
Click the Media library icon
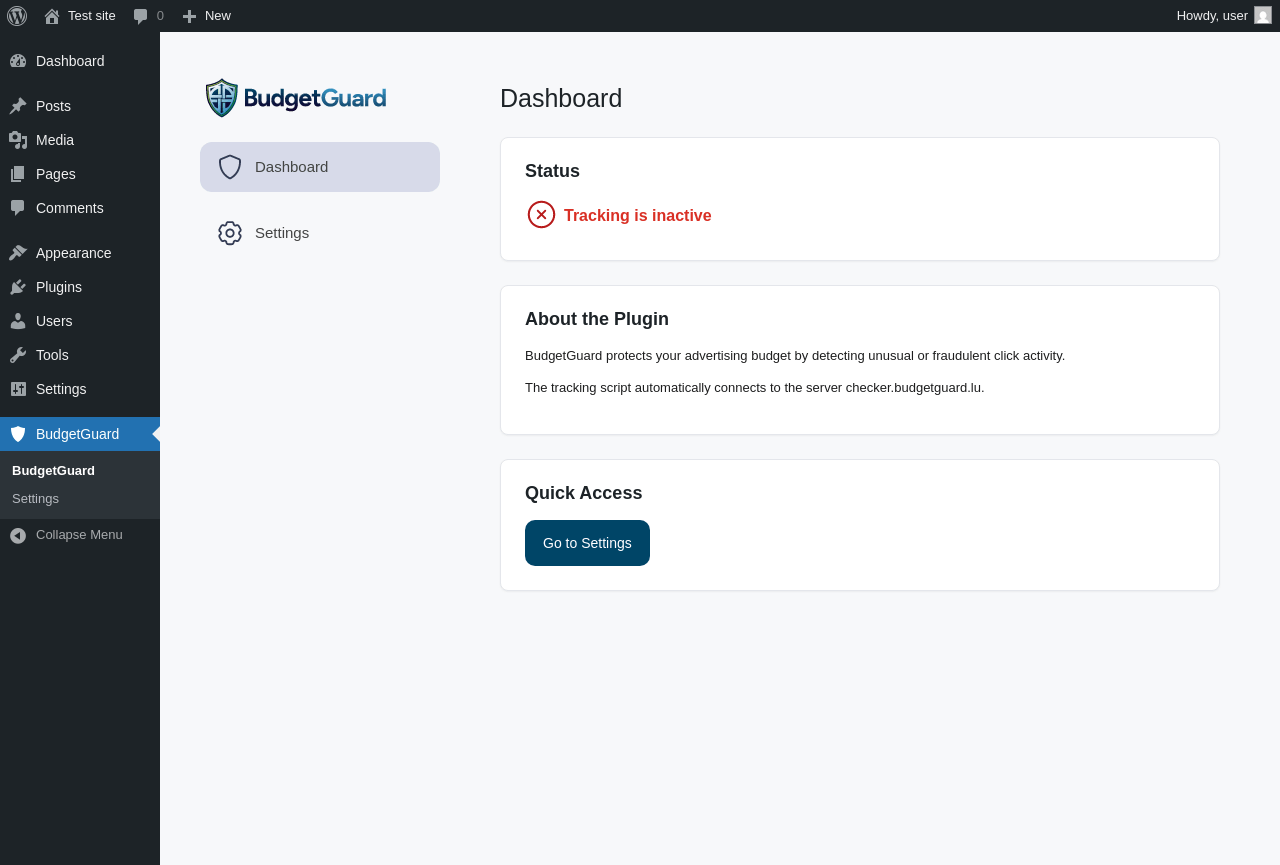(18, 140)
